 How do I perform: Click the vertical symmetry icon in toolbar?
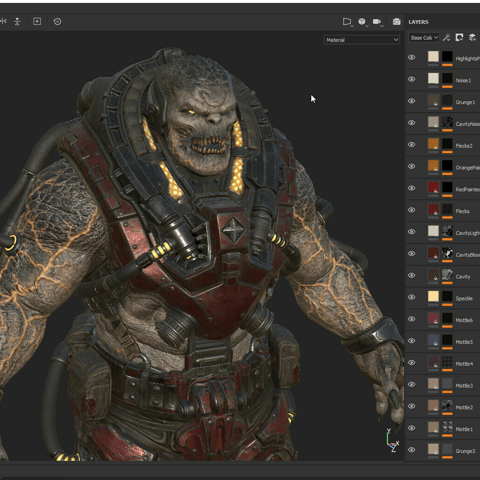pos(17,22)
